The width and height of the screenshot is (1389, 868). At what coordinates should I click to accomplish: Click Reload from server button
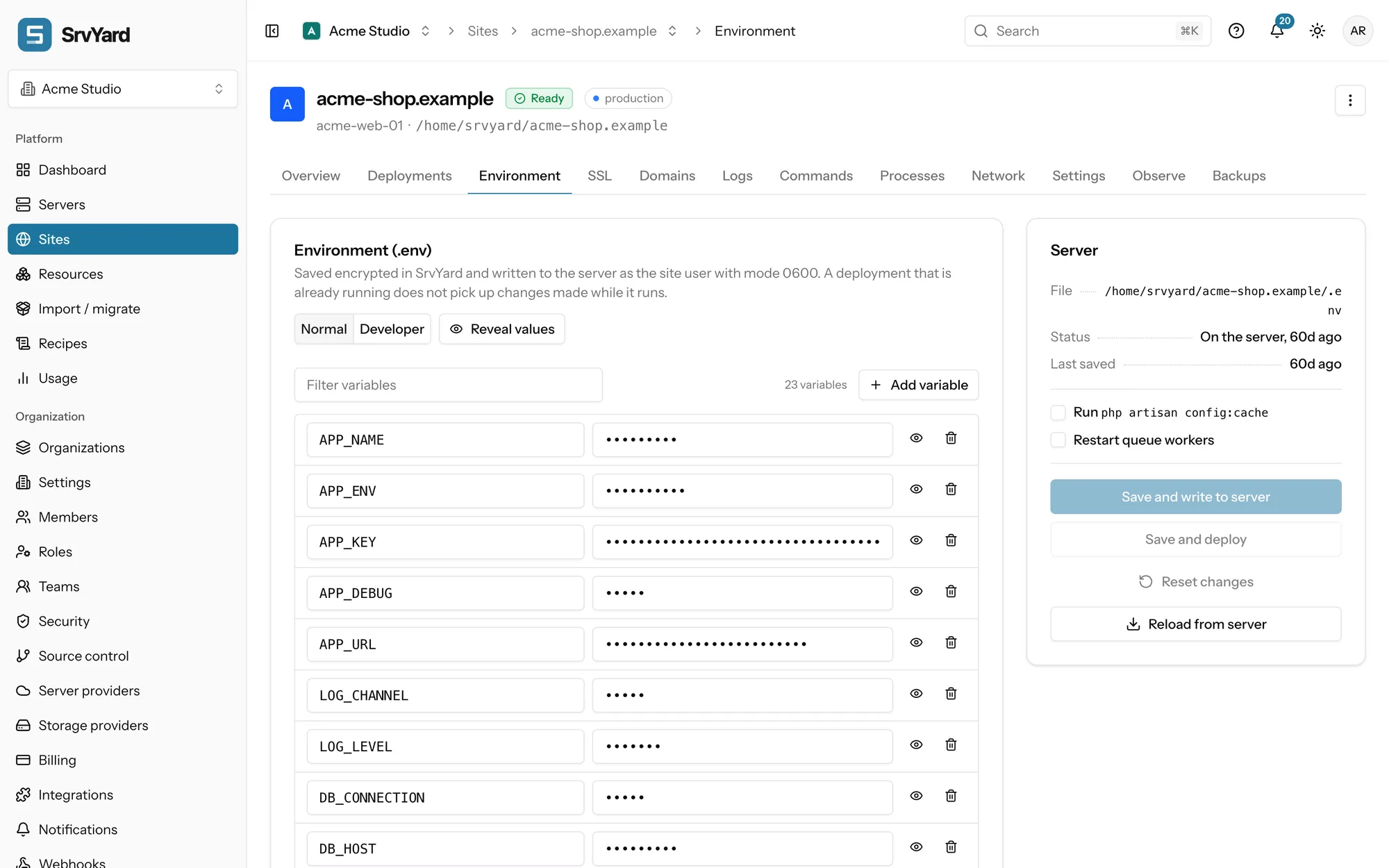[x=1195, y=624]
